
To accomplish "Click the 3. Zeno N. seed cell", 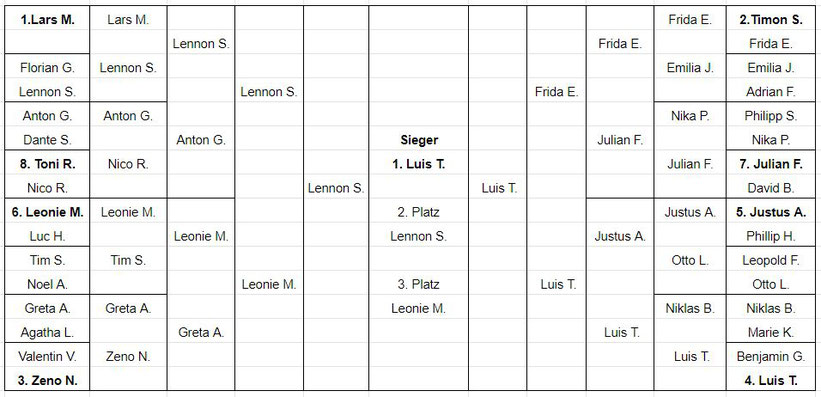I will point(47,381).
